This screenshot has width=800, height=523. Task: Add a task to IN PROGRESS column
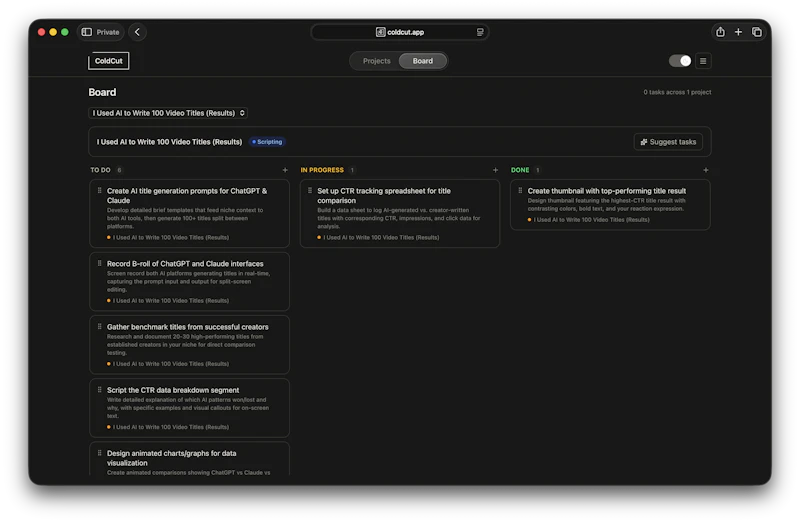click(495, 170)
